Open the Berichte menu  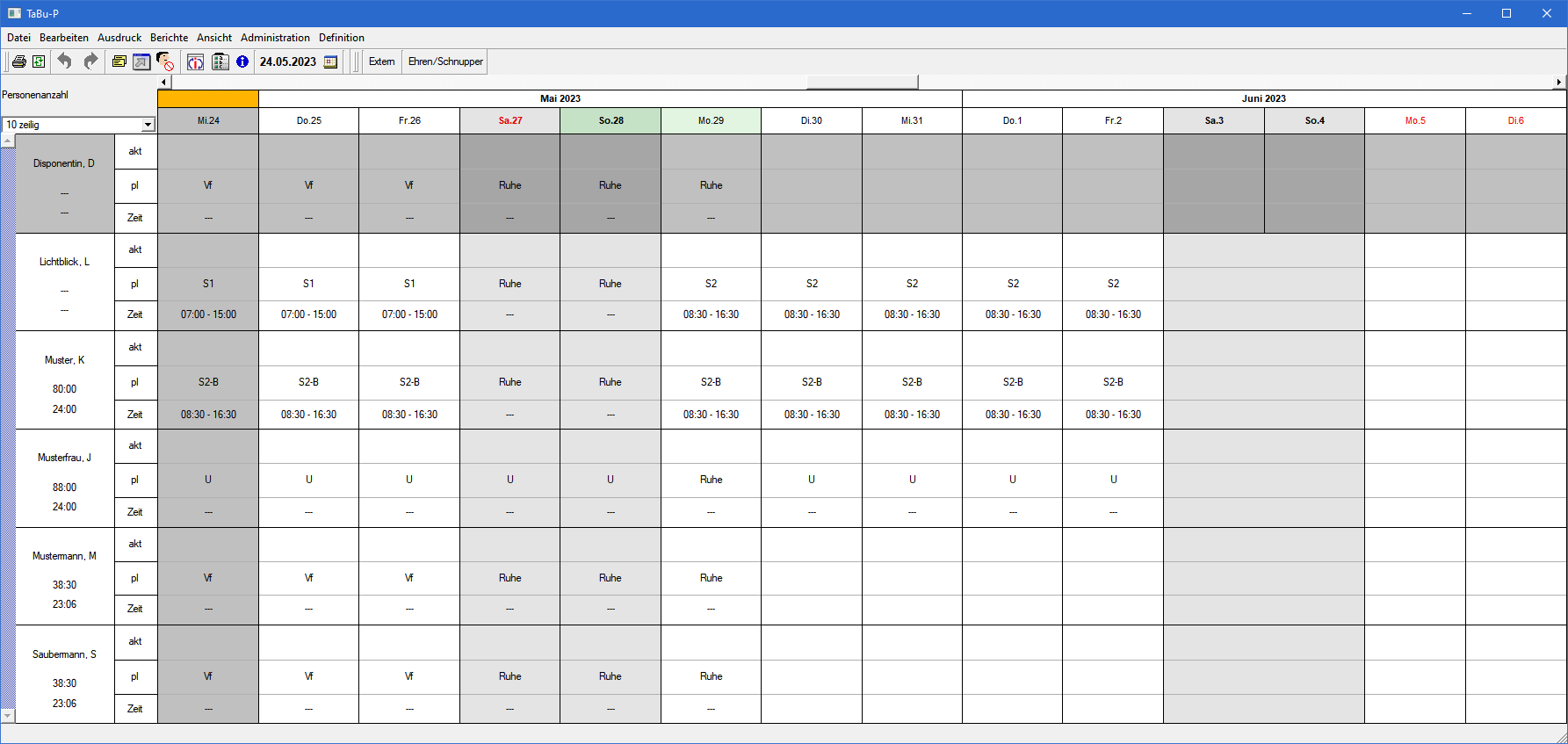tap(169, 38)
